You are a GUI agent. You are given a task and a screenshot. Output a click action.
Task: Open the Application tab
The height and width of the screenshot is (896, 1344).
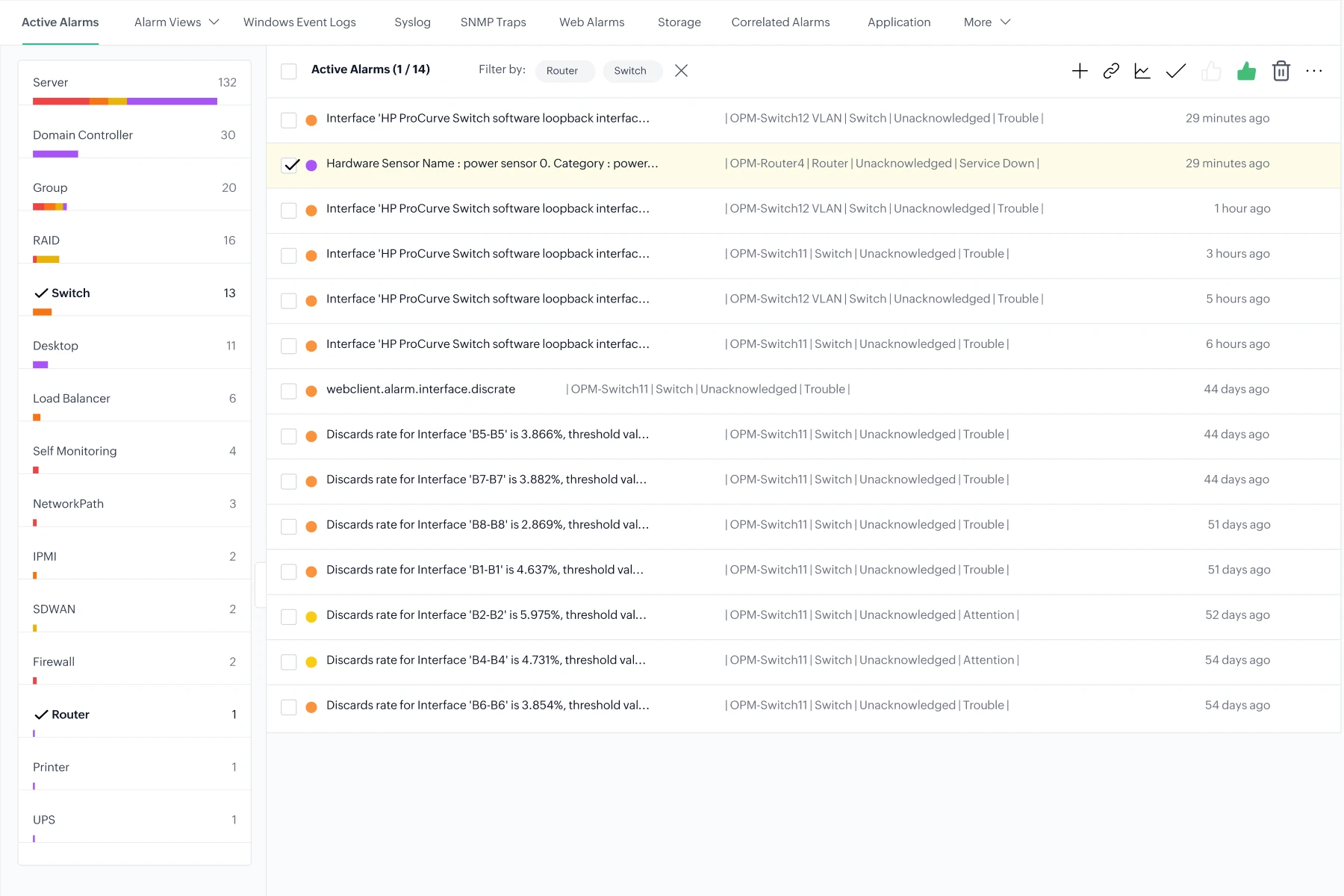pos(899,22)
